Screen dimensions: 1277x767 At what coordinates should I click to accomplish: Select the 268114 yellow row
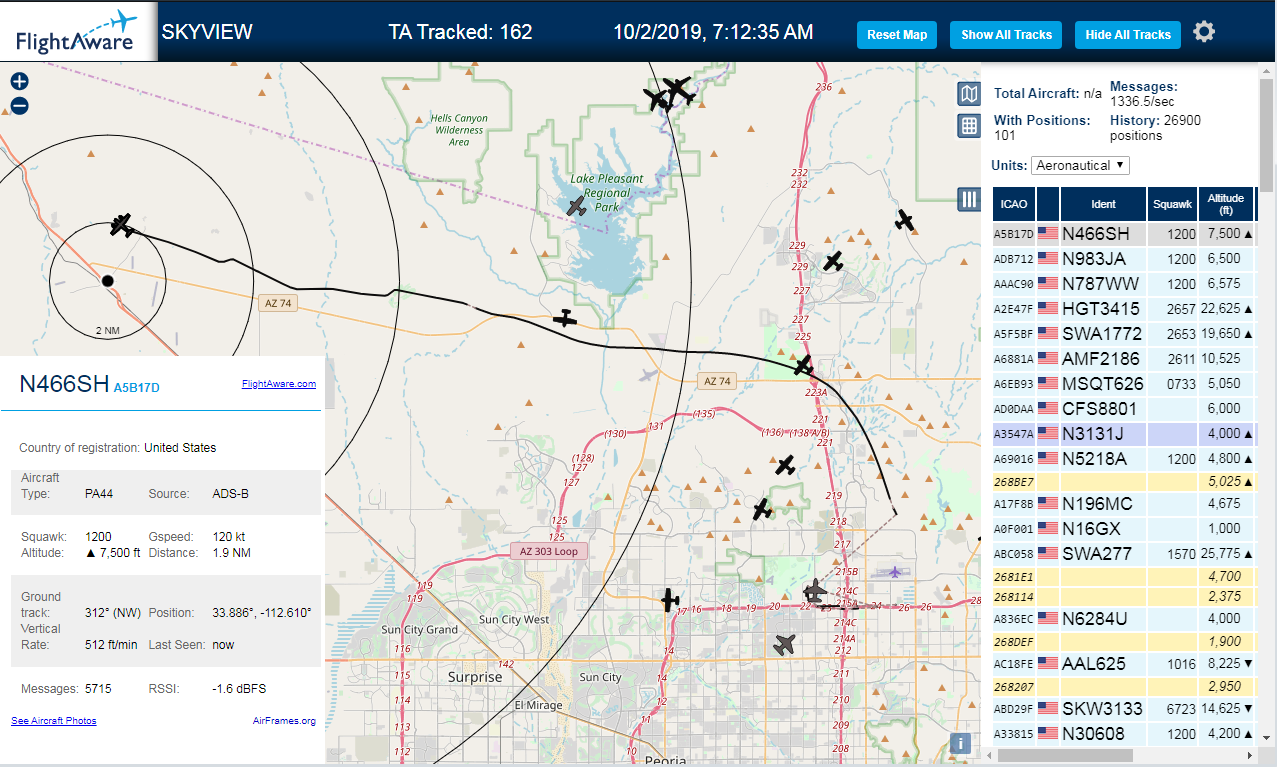point(1124,596)
